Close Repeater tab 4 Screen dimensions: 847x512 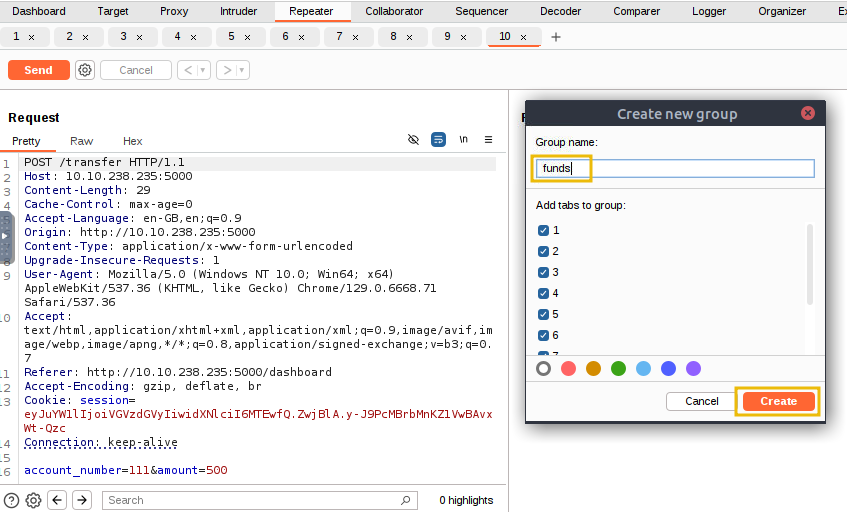click(x=193, y=37)
